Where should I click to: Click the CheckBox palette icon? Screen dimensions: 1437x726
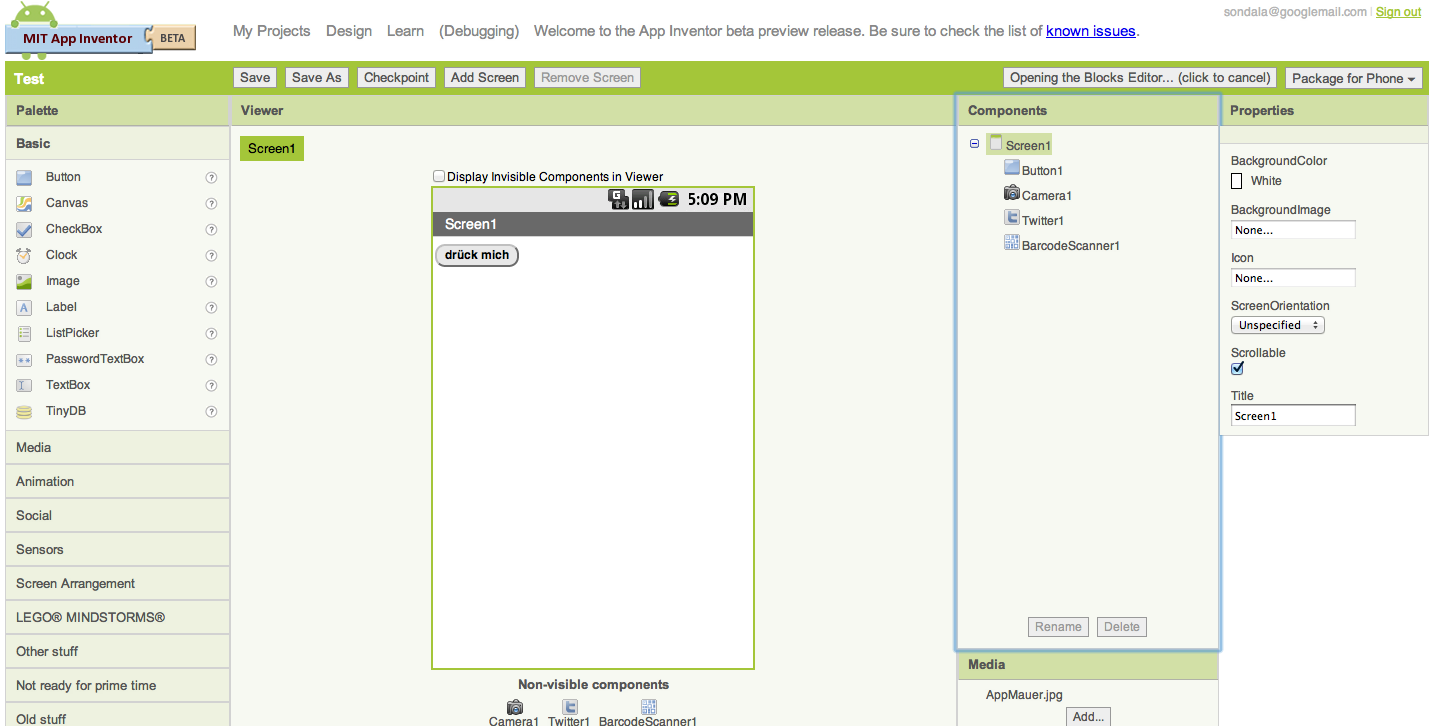[x=24, y=229]
